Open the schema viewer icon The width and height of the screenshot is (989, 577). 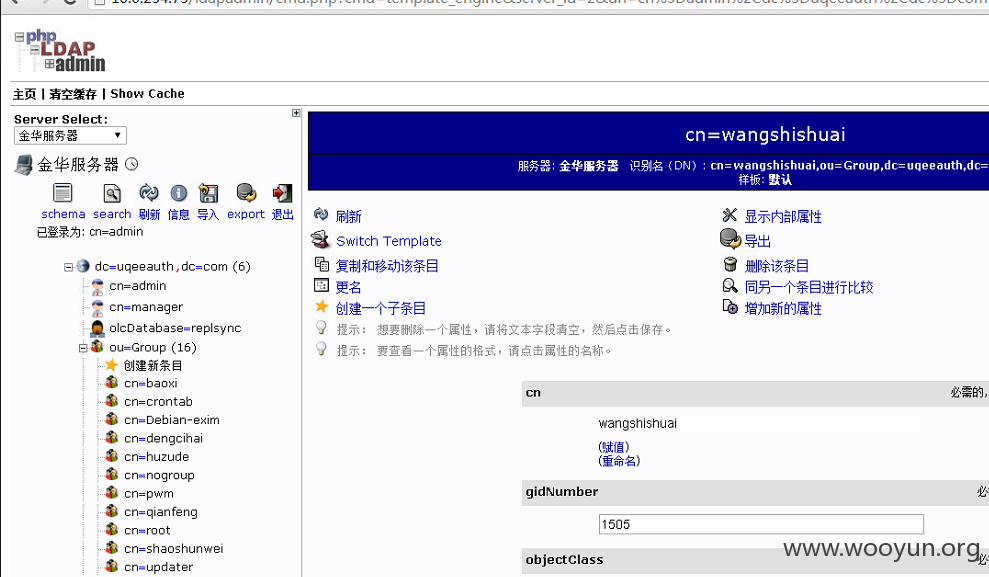63,193
